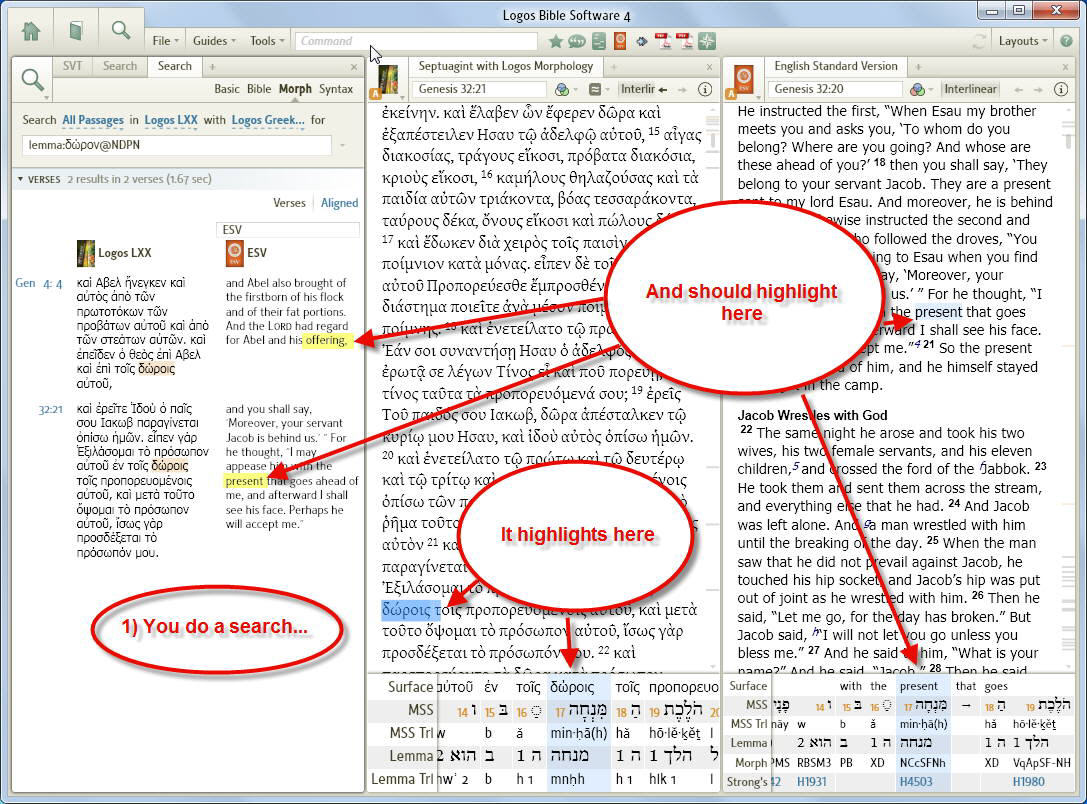Select Syntax search type
The height and width of the screenshot is (804, 1087).
[336, 89]
